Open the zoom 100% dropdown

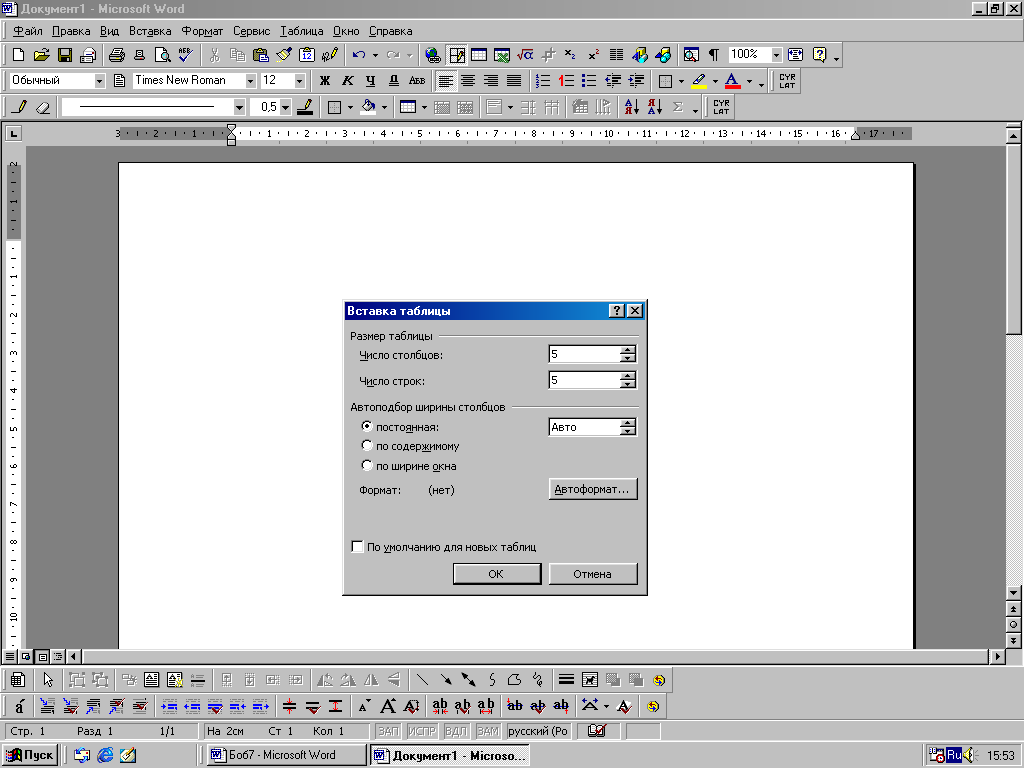point(776,55)
